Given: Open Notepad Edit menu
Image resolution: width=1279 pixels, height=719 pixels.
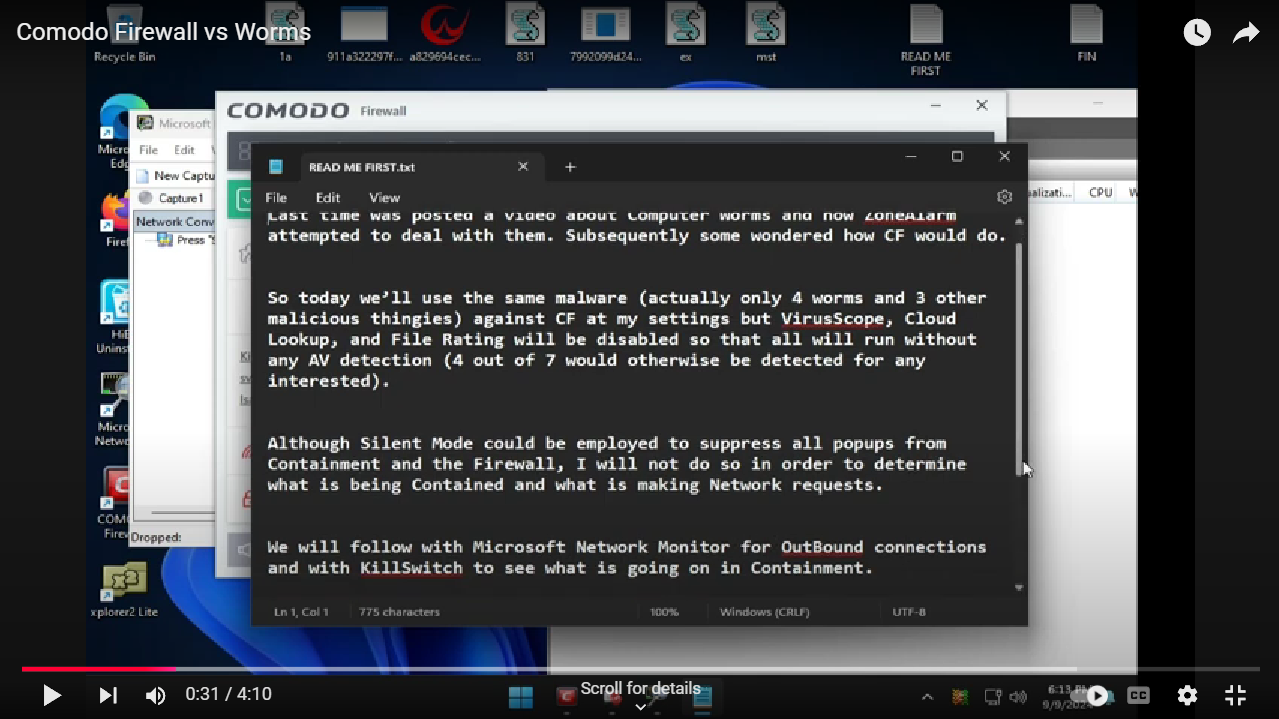Looking at the screenshot, I should click(328, 197).
